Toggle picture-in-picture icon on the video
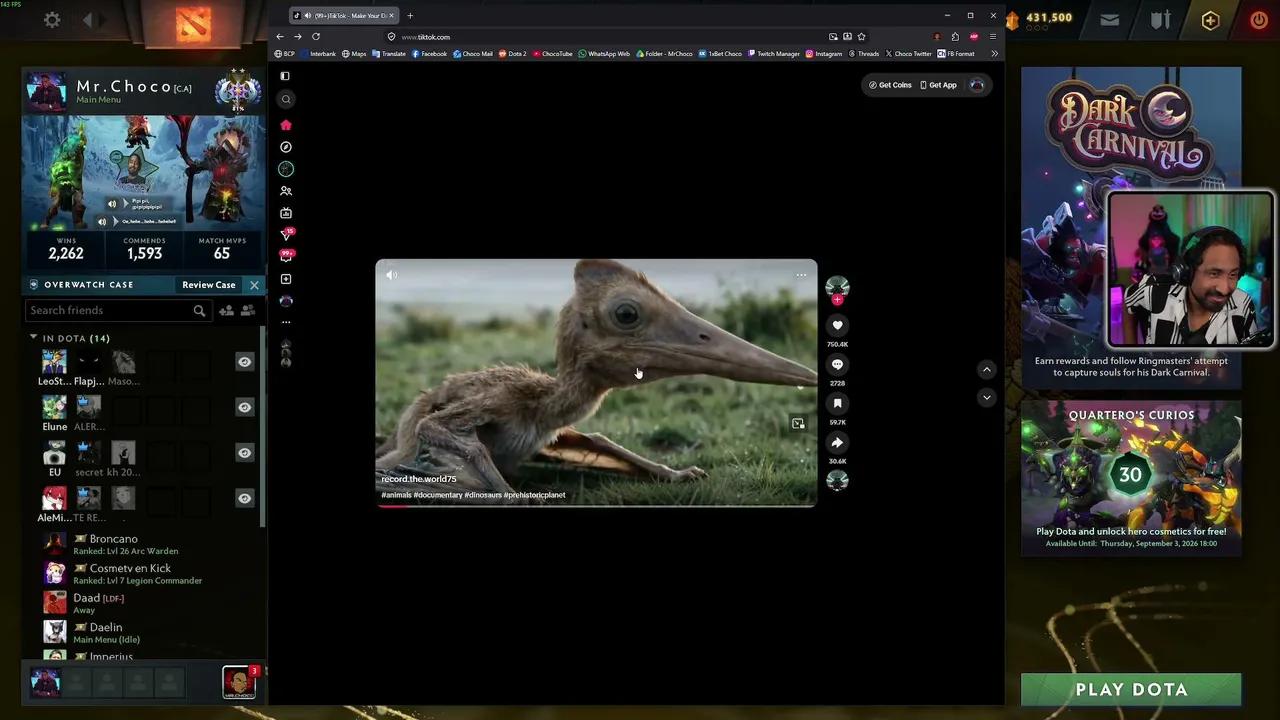This screenshot has width=1280, height=720. click(798, 424)
